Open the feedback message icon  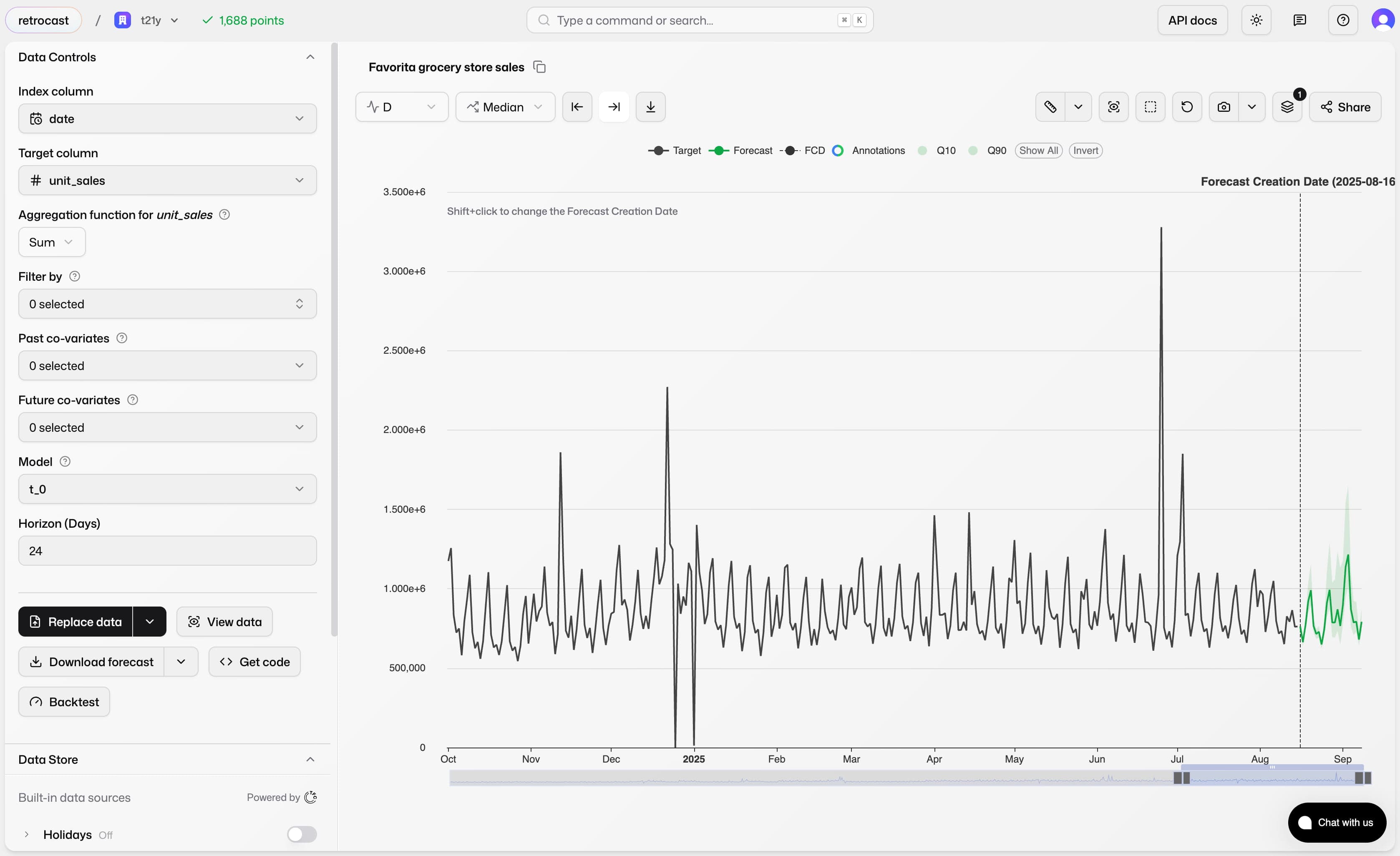(1299, 20)
